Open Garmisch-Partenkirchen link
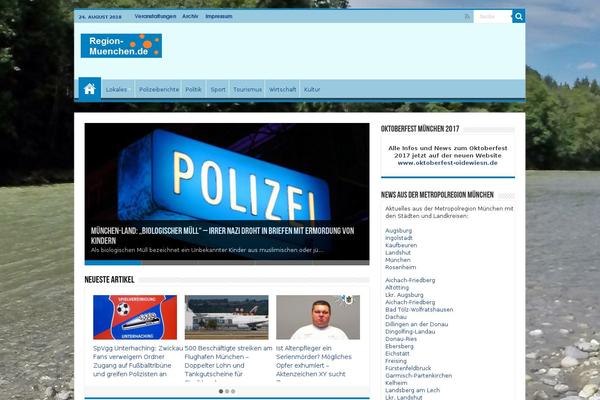The image size is (600, 400). (419, 376)
